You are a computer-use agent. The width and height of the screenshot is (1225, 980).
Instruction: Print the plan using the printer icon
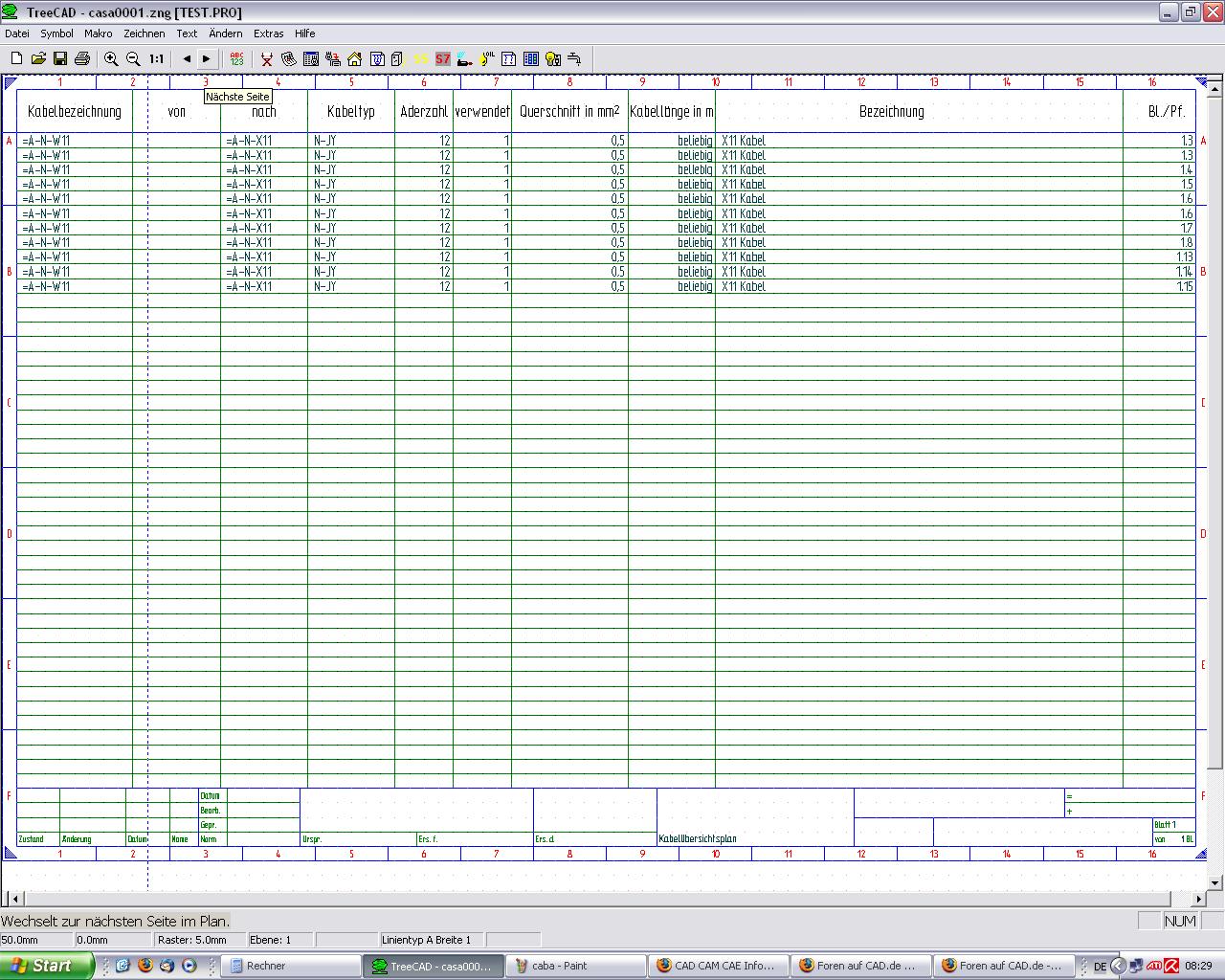point(82,58)
